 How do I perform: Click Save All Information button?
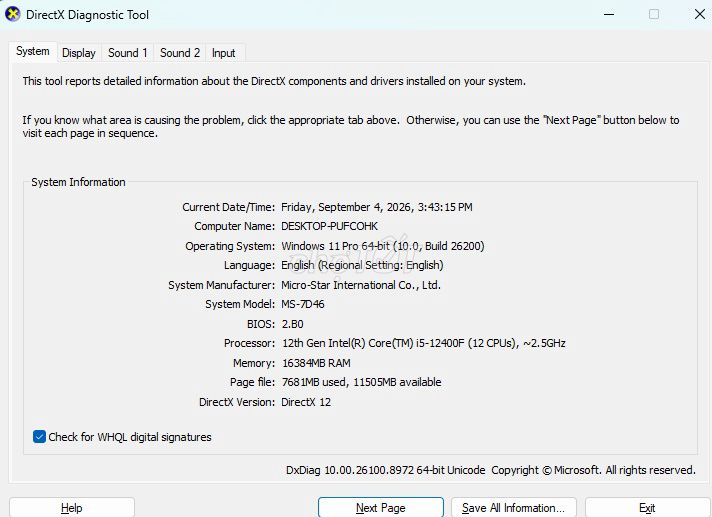514,507
